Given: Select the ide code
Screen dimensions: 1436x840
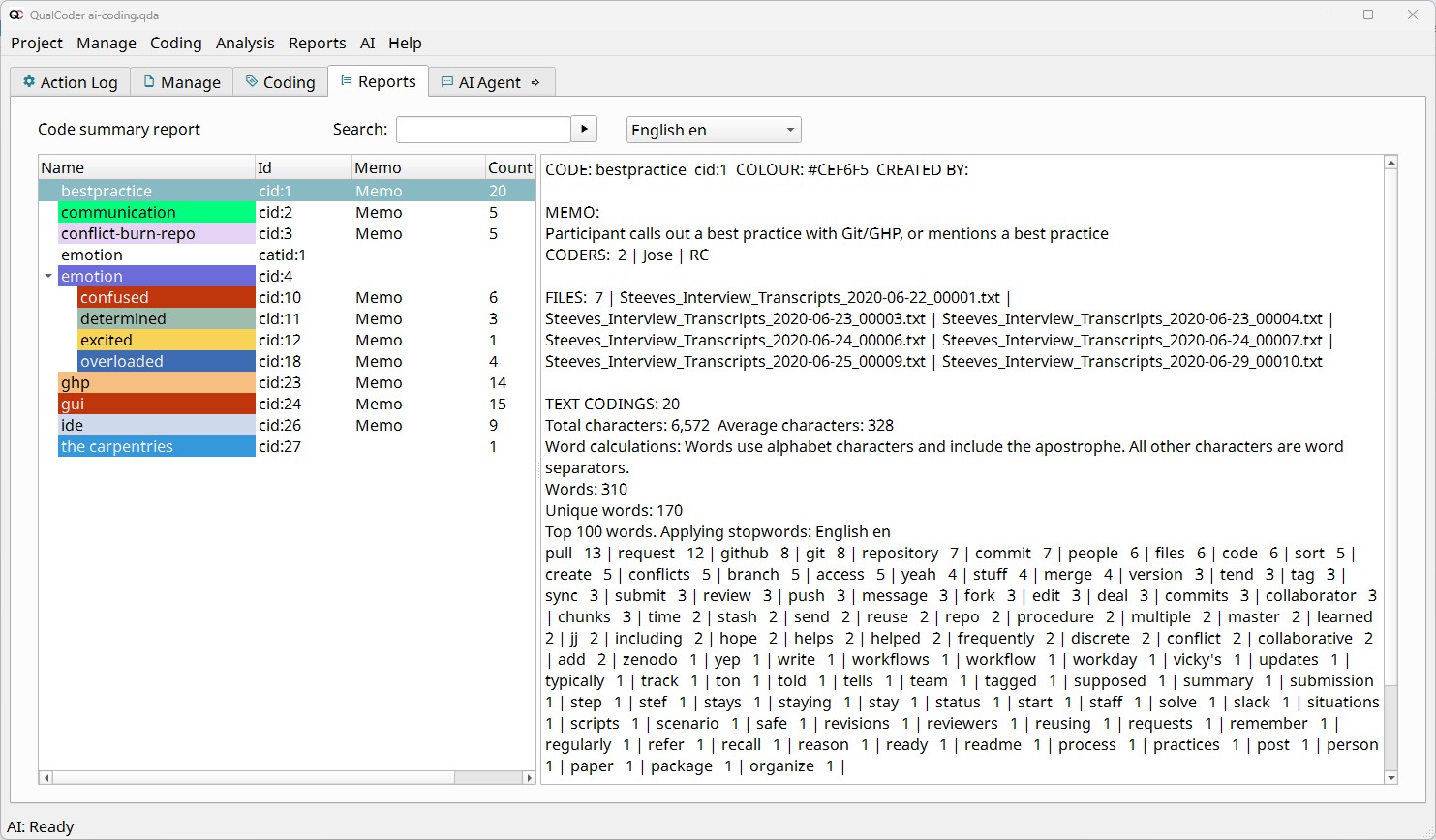Looking at the screenshot, I should pyautogui.click(x=157, y=425).
